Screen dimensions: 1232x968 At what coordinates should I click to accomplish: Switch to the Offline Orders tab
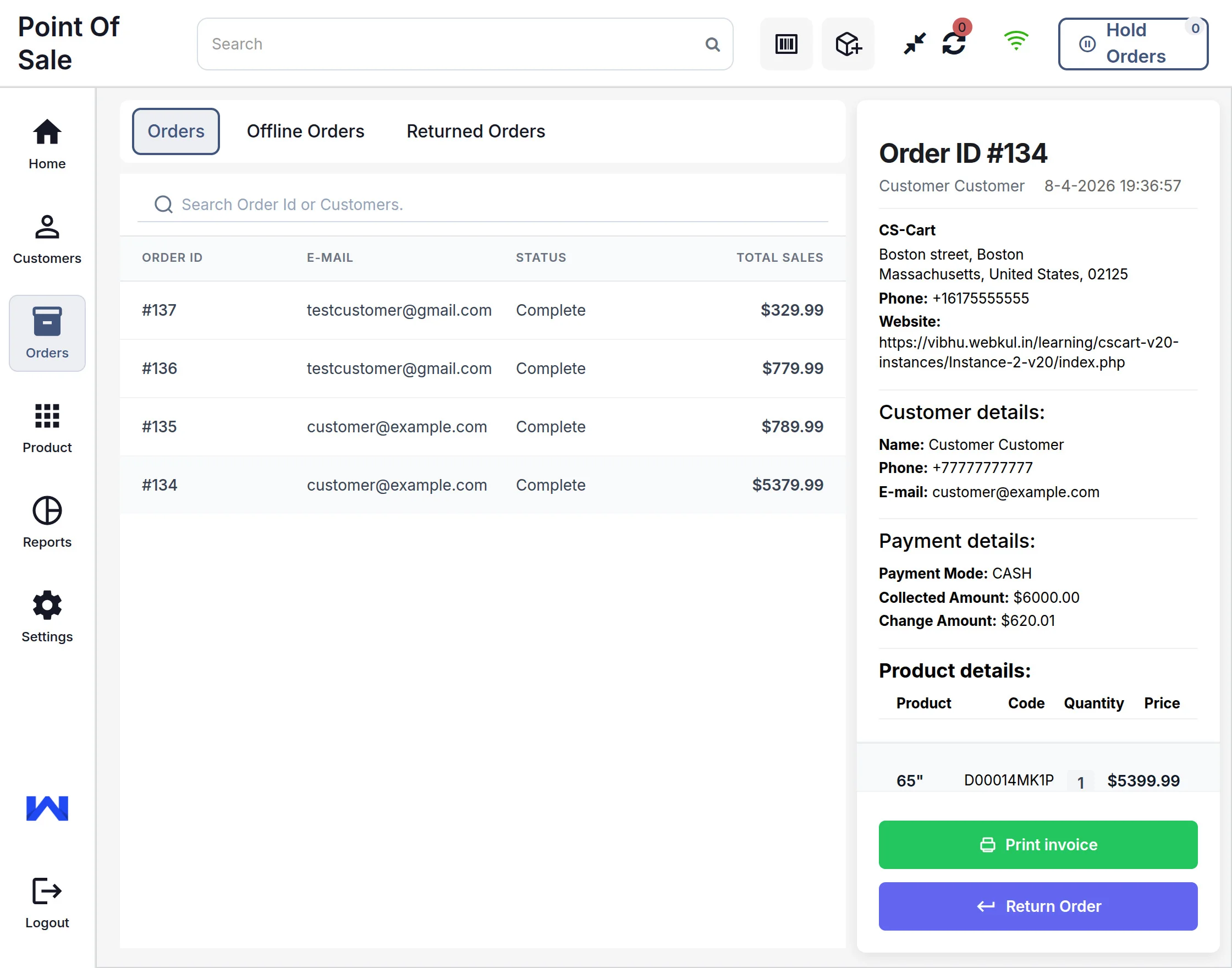click(305, 131)
